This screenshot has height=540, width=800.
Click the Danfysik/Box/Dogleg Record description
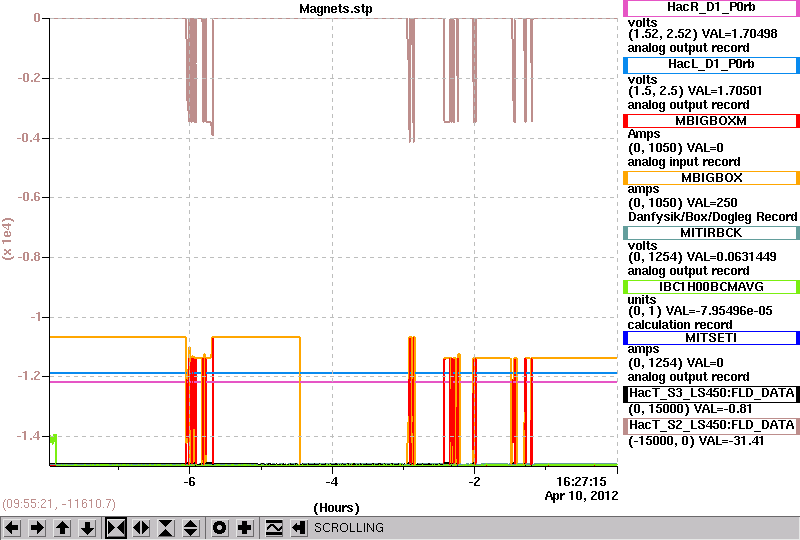click(x=712, y=217)
